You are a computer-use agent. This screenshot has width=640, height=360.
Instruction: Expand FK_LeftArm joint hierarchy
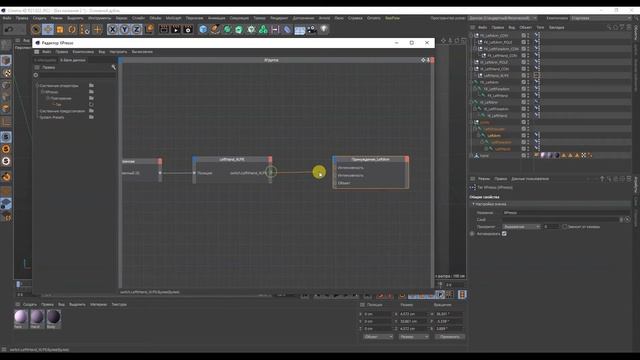(471, 82)
